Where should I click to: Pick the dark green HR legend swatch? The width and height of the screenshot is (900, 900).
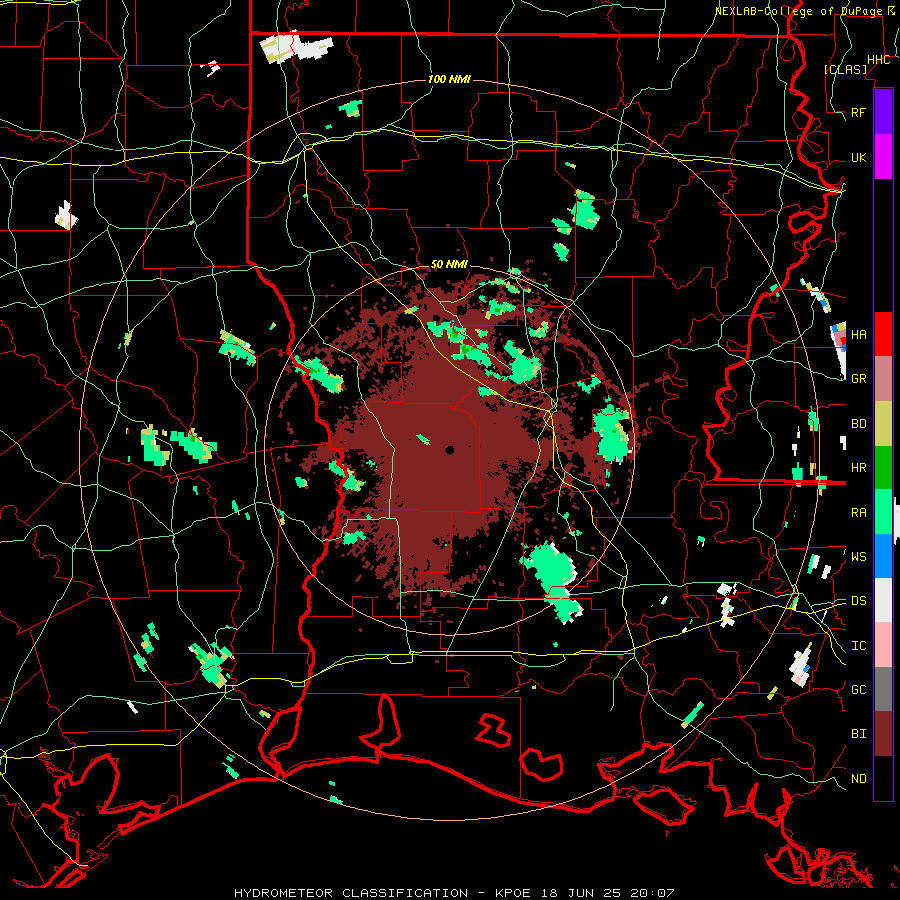(883, 467)
